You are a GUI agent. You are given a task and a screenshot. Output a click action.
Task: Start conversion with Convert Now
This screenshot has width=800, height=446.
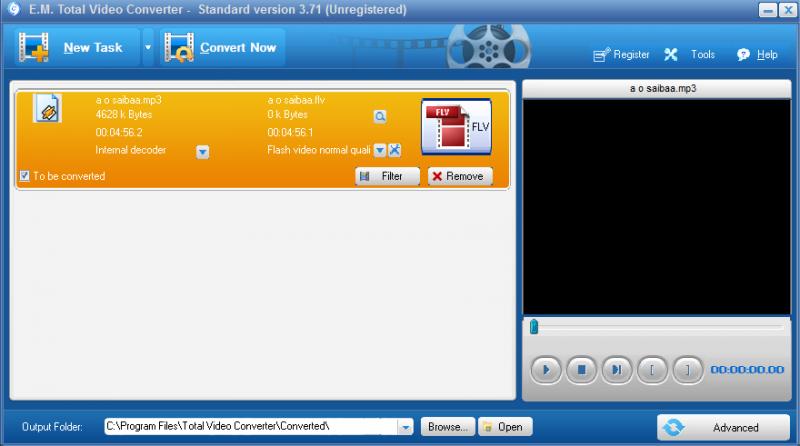(222, 47)
